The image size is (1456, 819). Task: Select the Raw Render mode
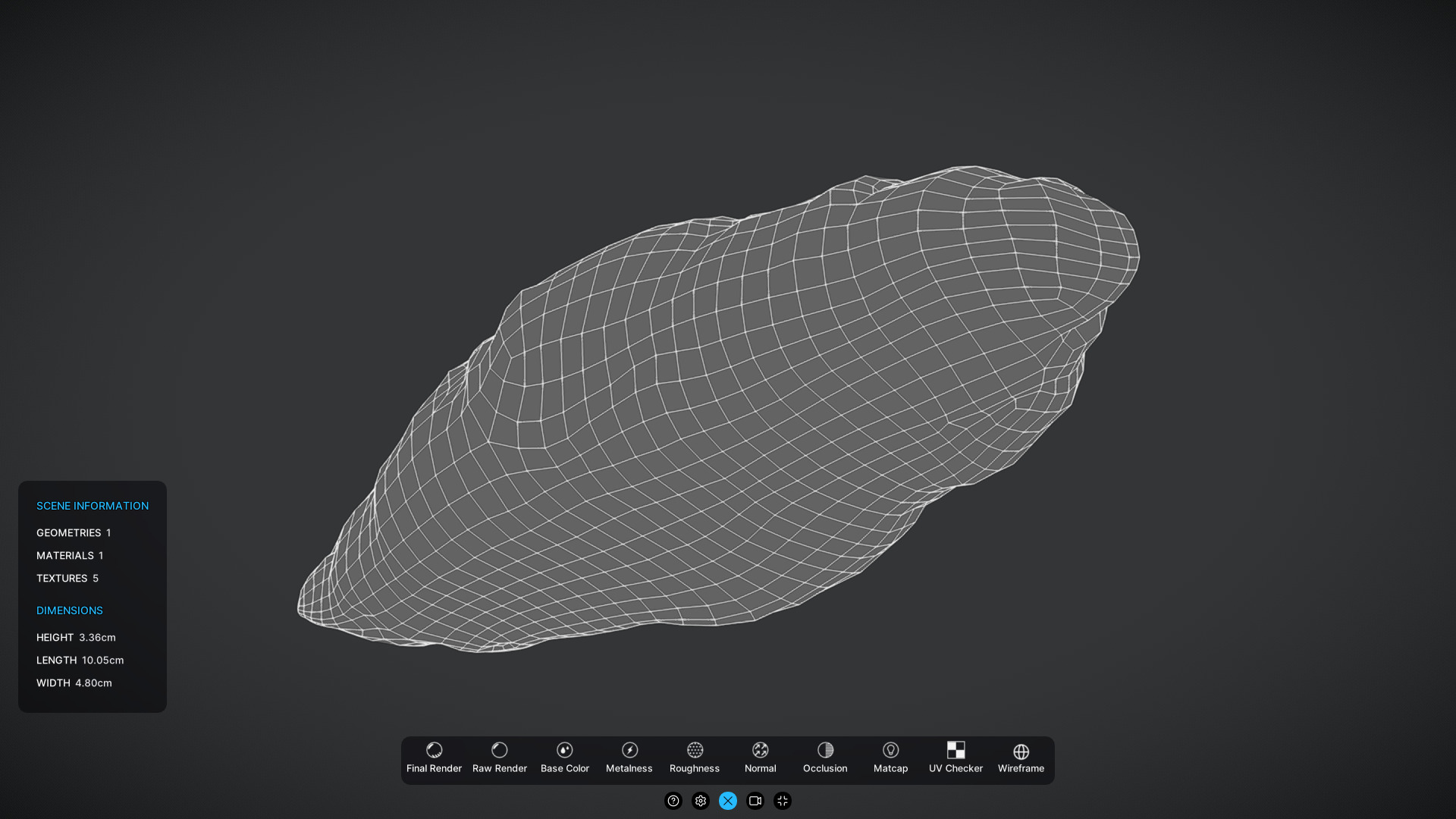pyautogui.click(x=499, y=759)
